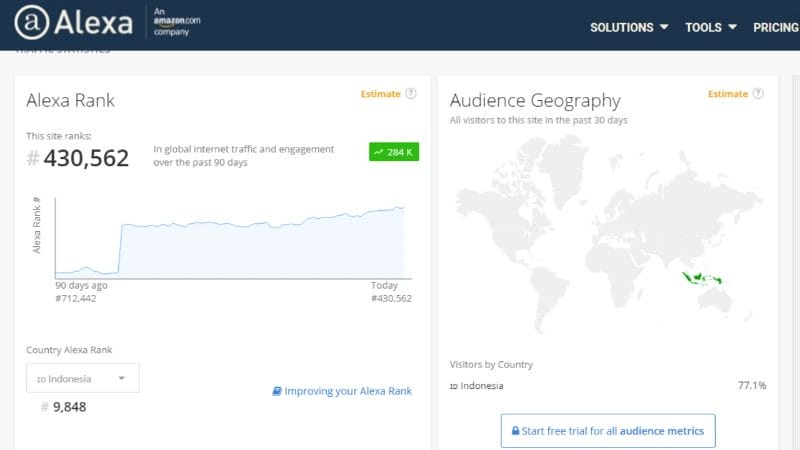Click the country rank value 9,848
The image size is (800, 450).
point(69,407)
